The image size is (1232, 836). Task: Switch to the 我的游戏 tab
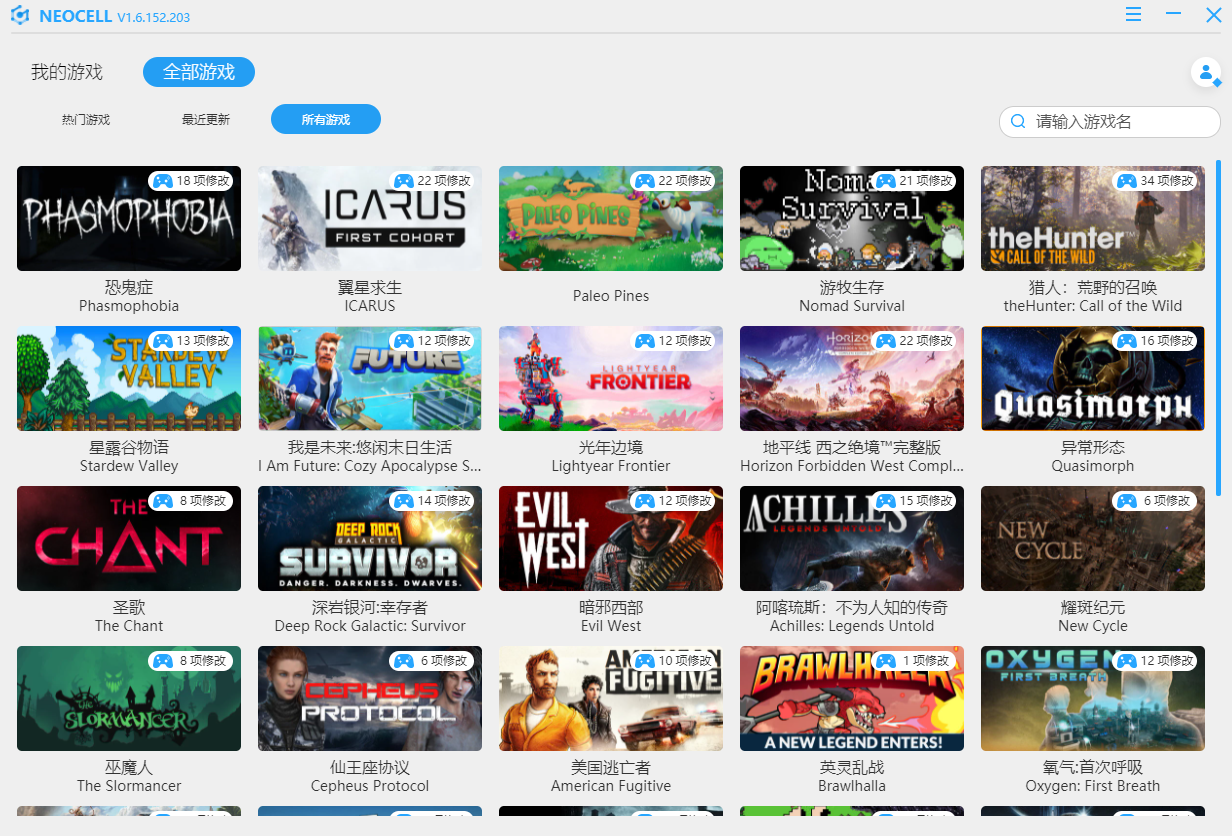[x=67, y=72]
